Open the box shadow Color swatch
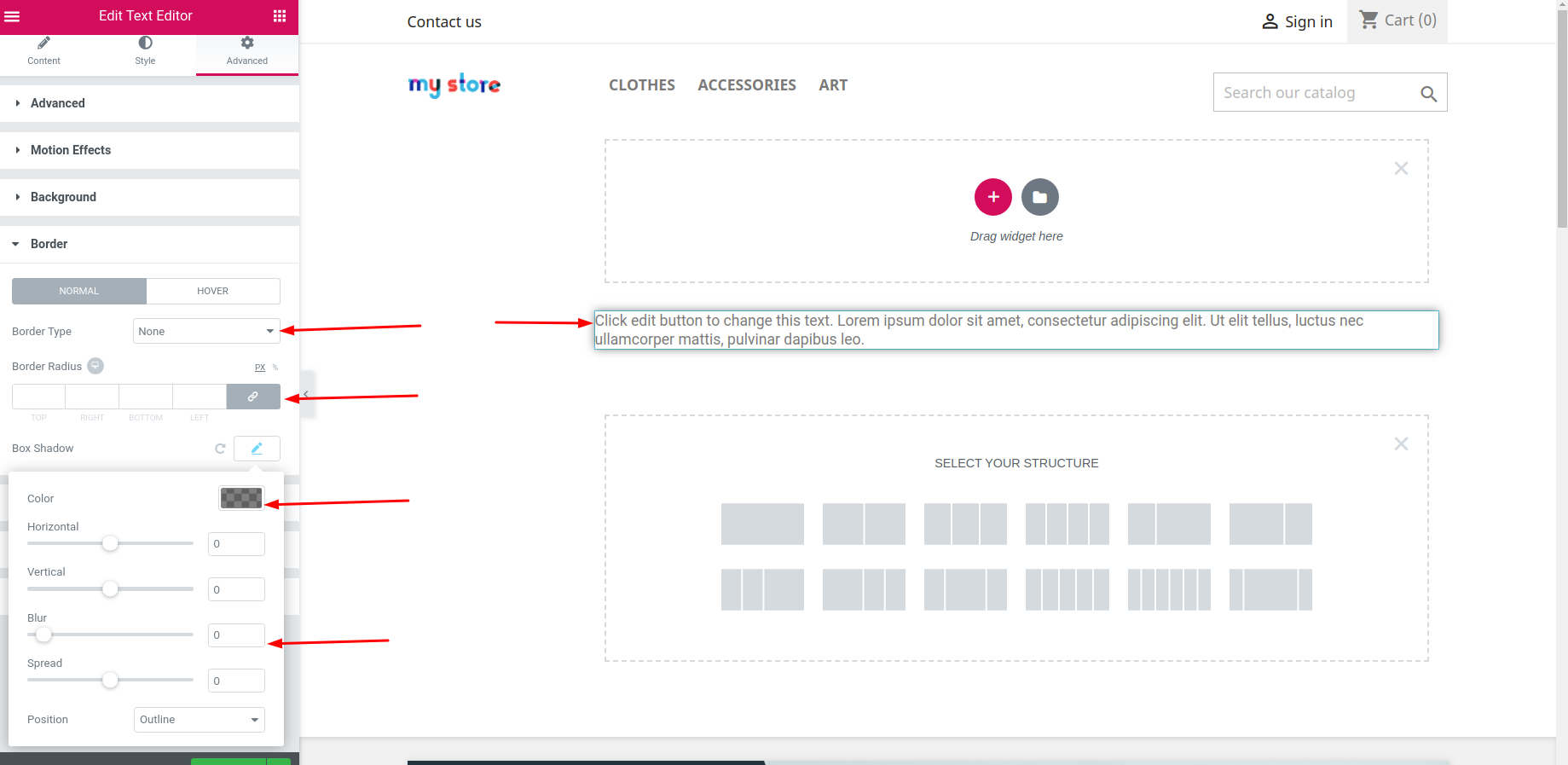 241,498
